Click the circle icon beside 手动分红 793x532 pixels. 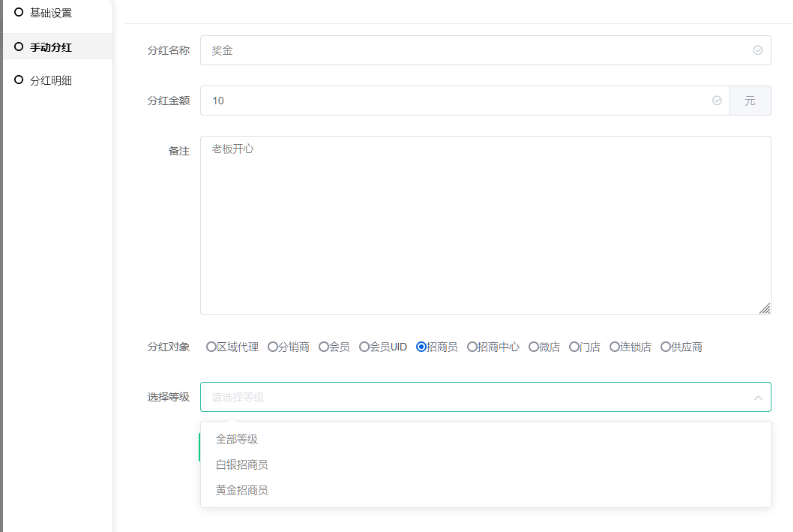pyautogui.click(x=18, y=47)
